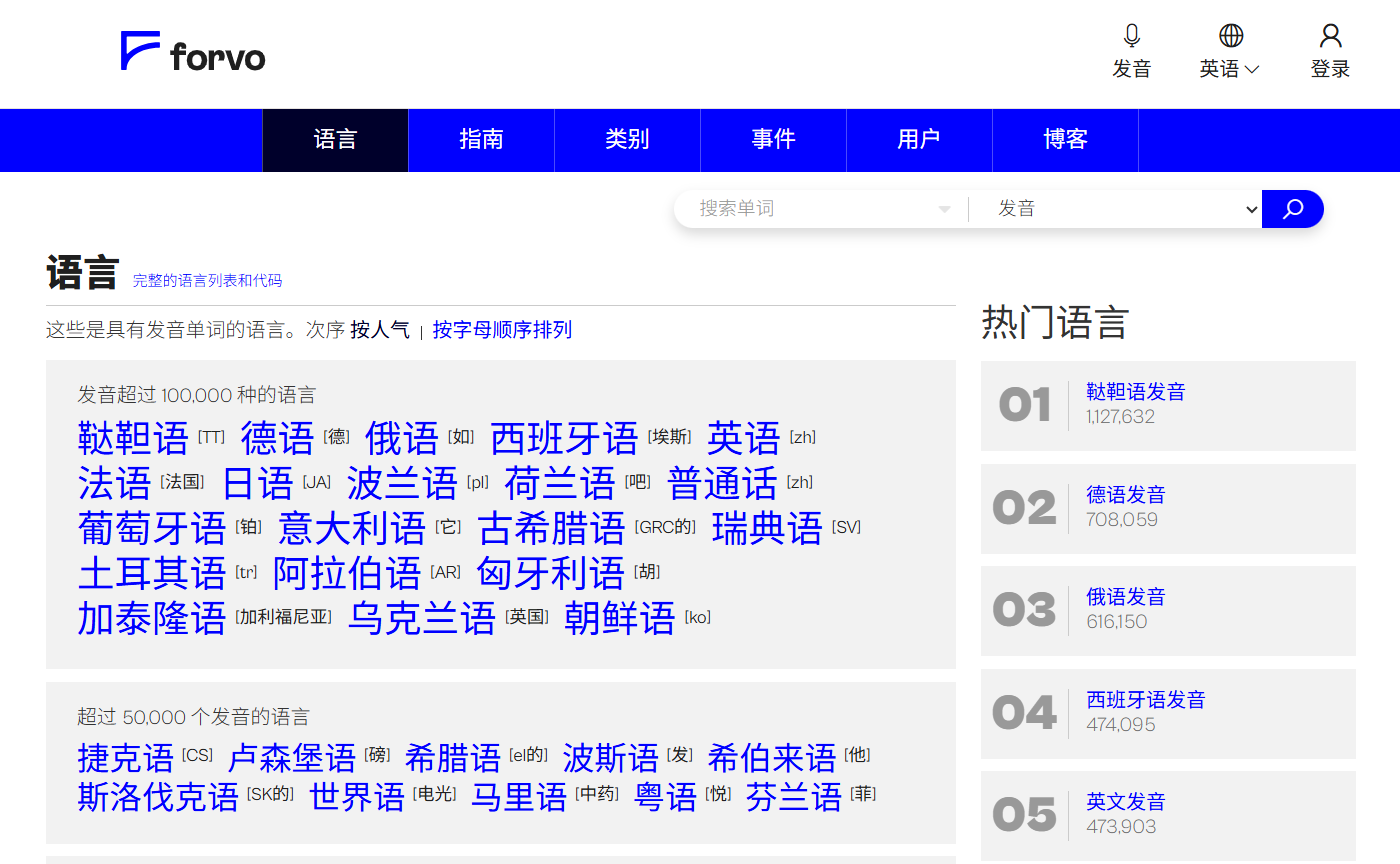1400x864 pixels.
Task: Go to the 事件 navigation tab
Action: pos(773,140)
